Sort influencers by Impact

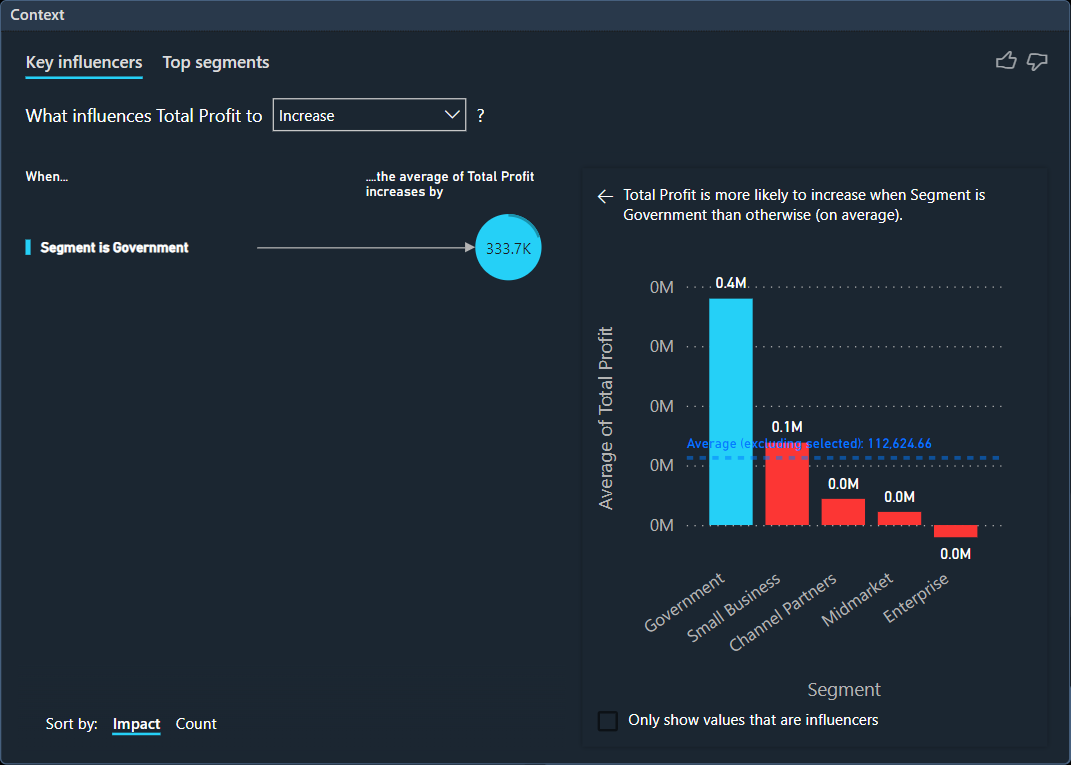point(136,724)
